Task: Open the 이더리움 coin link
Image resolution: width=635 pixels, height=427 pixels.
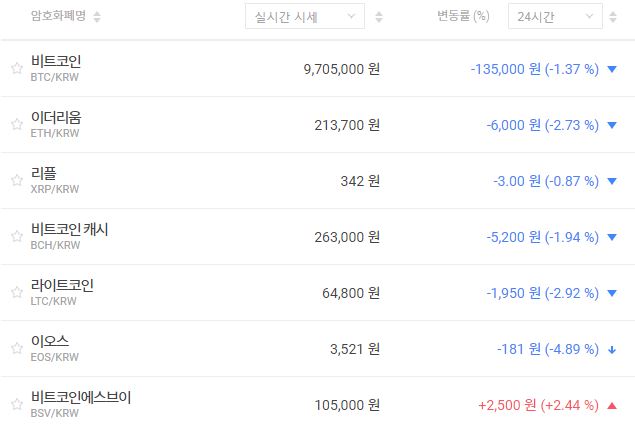Action: coord(56,118)
